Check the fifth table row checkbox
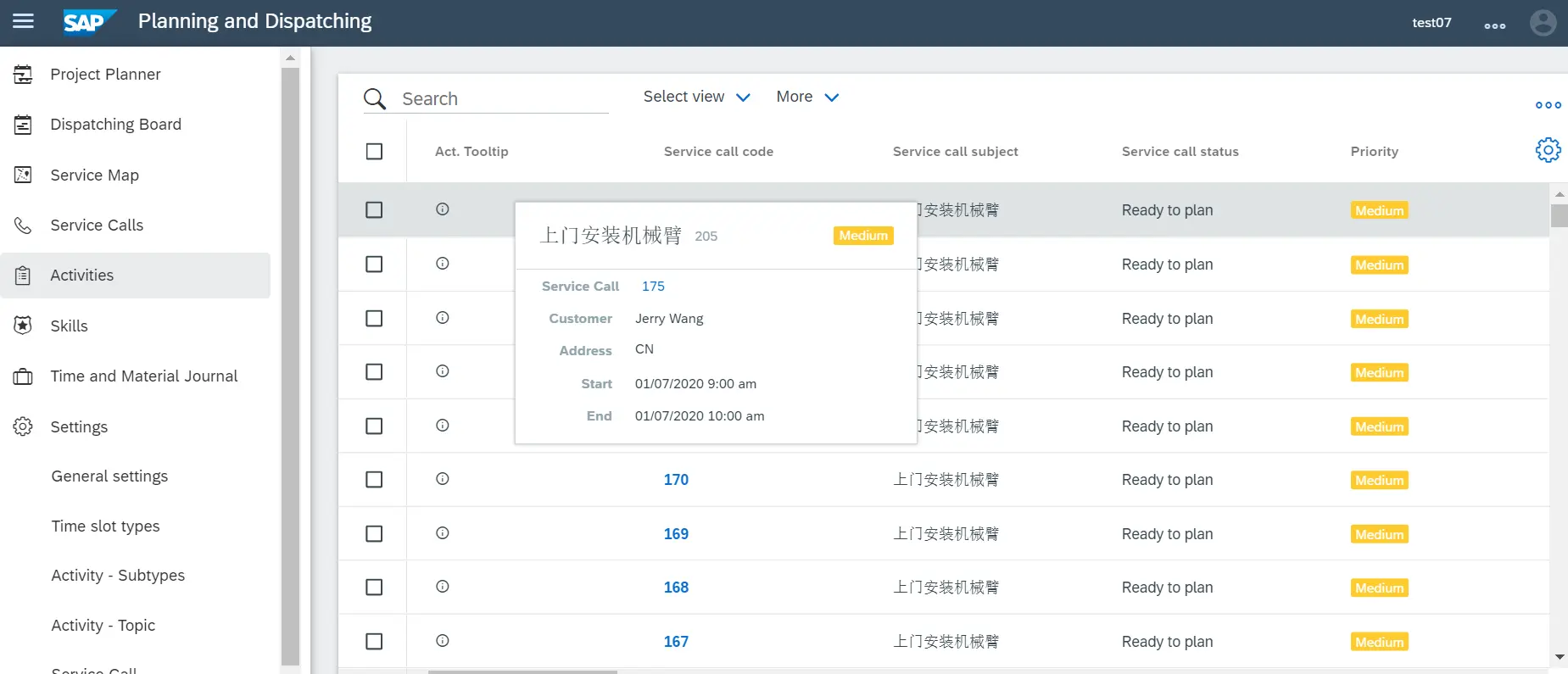 pyautogui.click(x=374, y=426)
